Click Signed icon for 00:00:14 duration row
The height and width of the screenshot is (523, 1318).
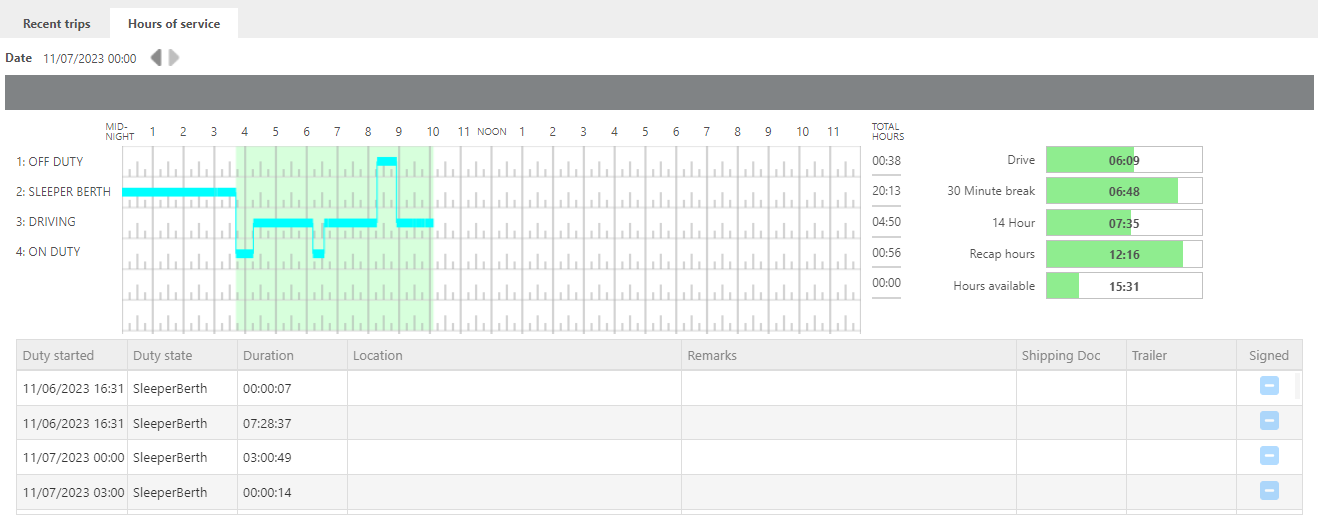[1269, 490]
